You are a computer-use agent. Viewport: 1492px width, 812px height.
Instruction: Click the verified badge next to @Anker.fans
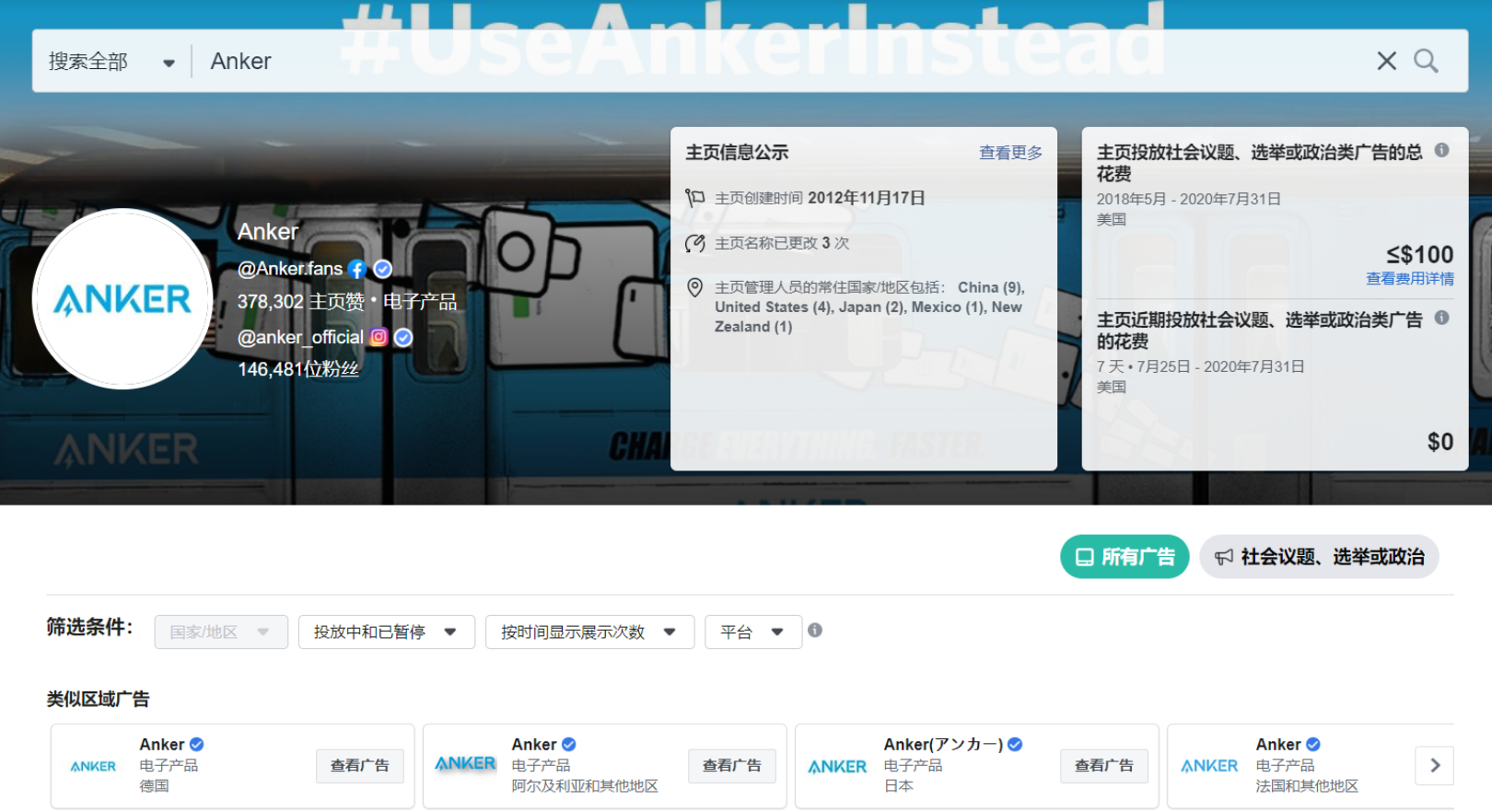coord(383,269)
